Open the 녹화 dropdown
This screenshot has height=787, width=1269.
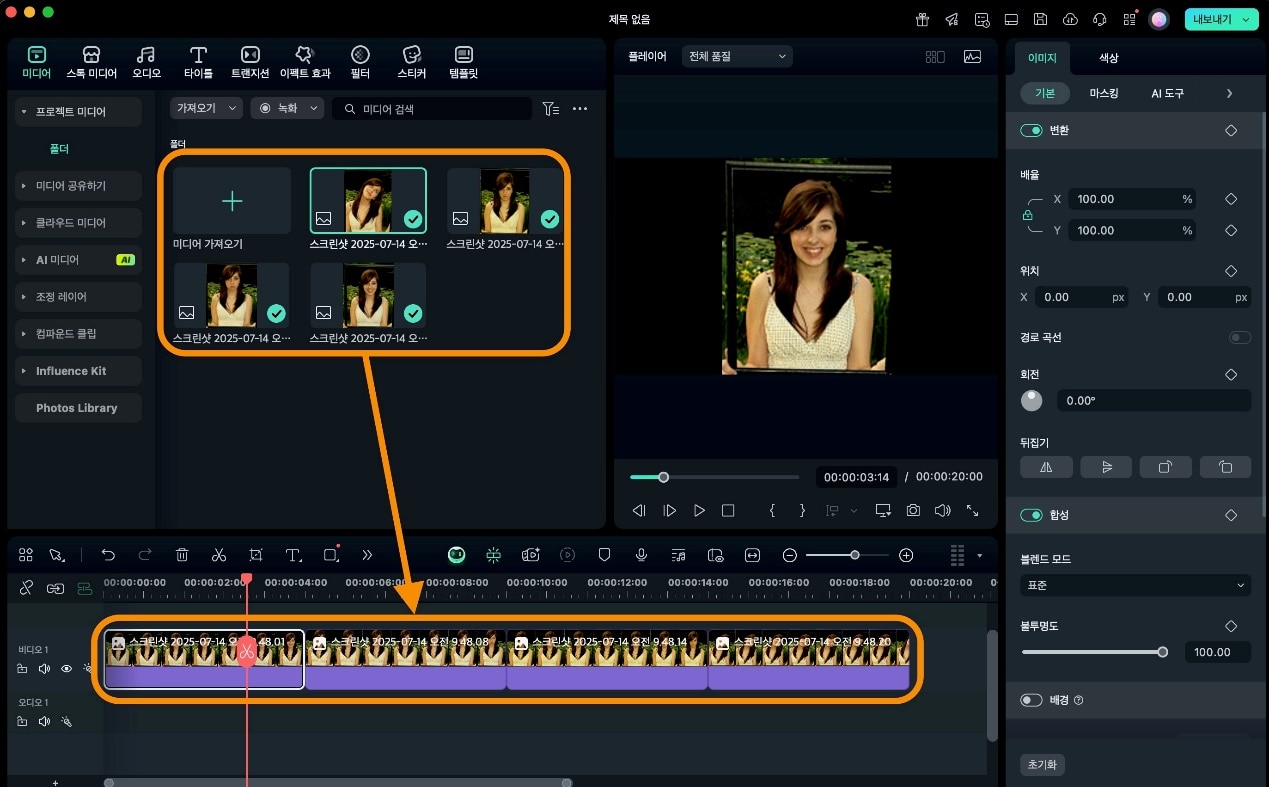tap(287, 108)
